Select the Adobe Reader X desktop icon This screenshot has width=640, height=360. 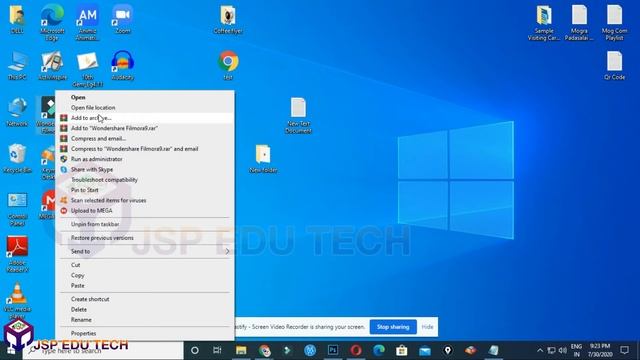(17, 255)
